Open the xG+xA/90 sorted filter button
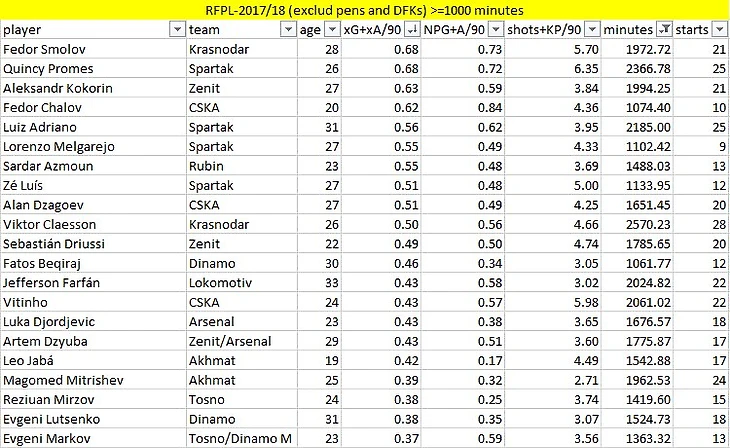 point(412,30)
